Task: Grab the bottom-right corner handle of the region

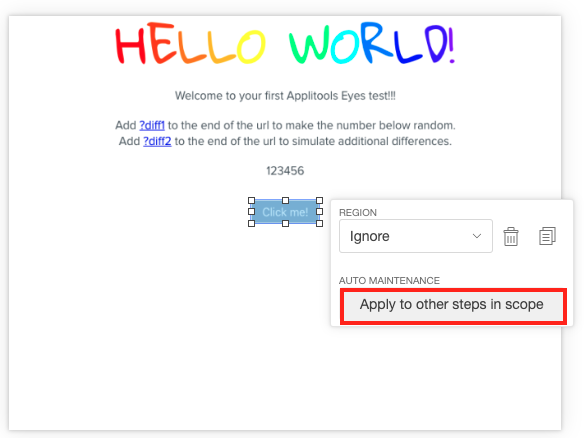Action: pyautogui.click(x=320, y=223)
